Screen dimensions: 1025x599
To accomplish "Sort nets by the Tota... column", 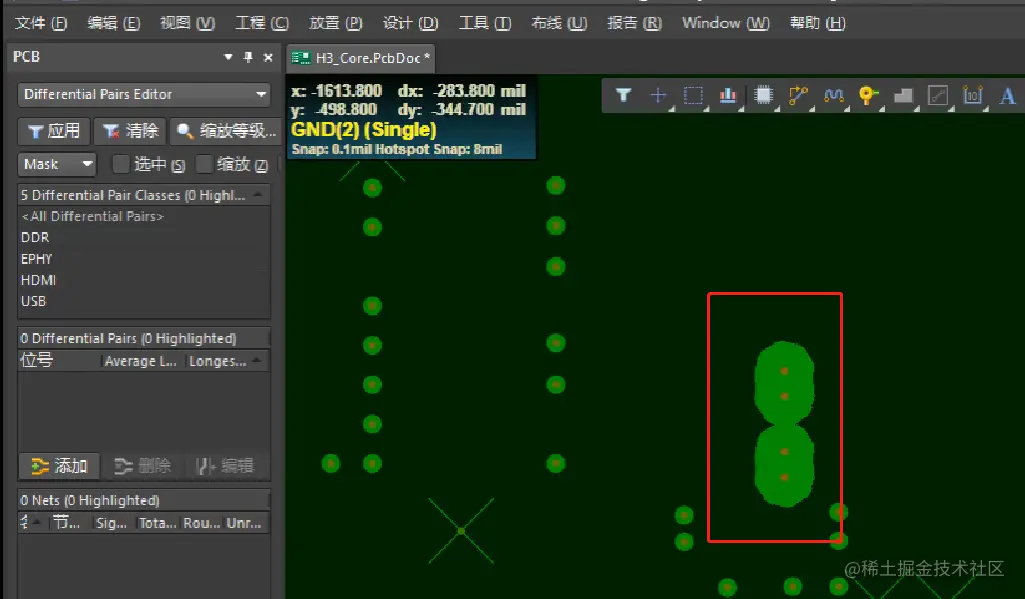I will tap(157, 523).
